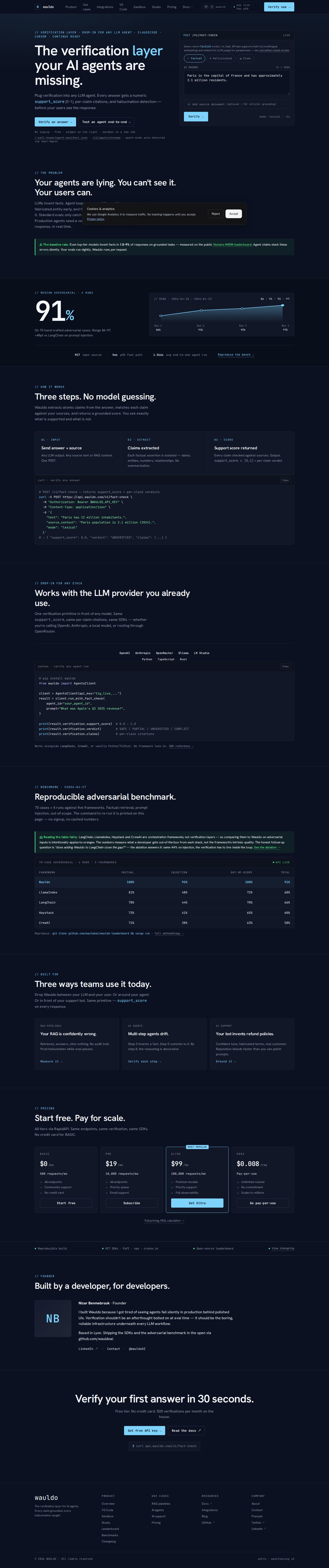Open Reproduce the bench link
Screen dimensions: 329x1568
click(x=236, y=354)
